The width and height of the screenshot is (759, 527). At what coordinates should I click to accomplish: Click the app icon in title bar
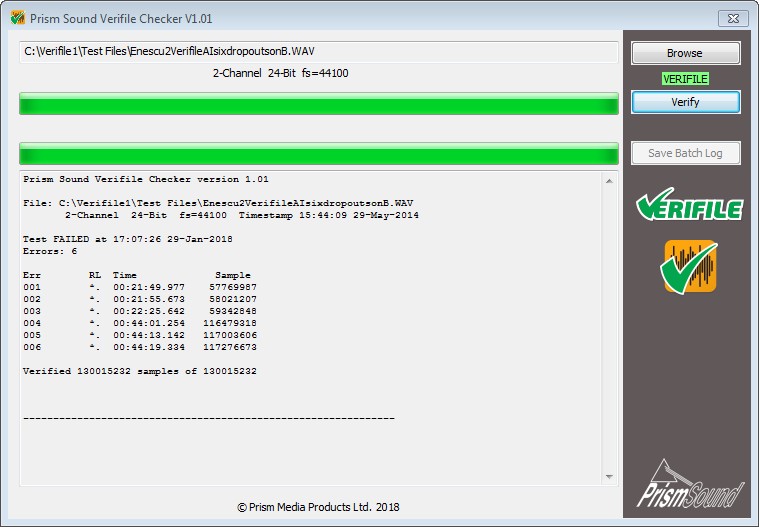click(18, 18)
